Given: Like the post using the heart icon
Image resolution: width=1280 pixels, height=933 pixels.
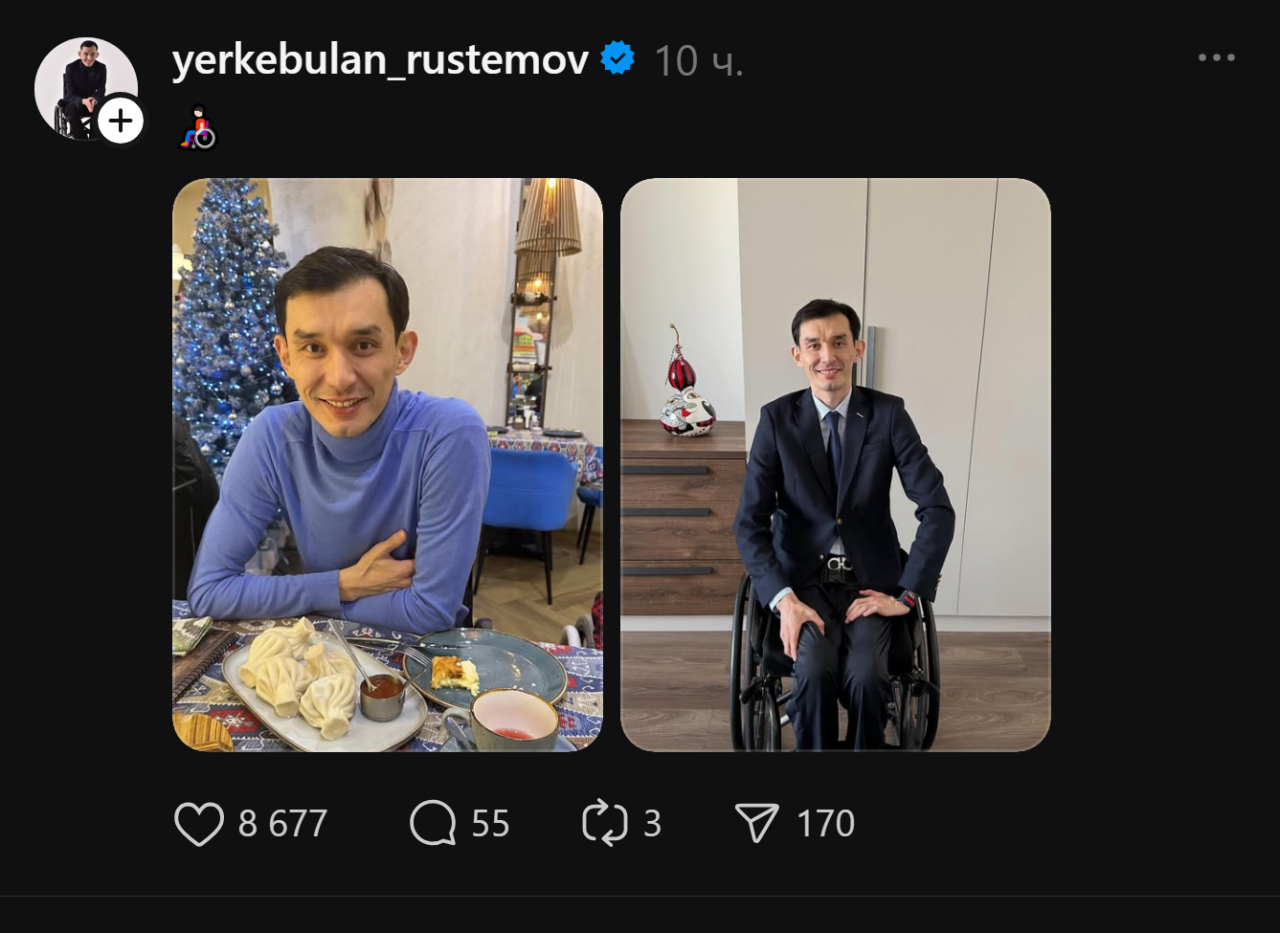Looking at the screenshot, I should tap(200, 822).
